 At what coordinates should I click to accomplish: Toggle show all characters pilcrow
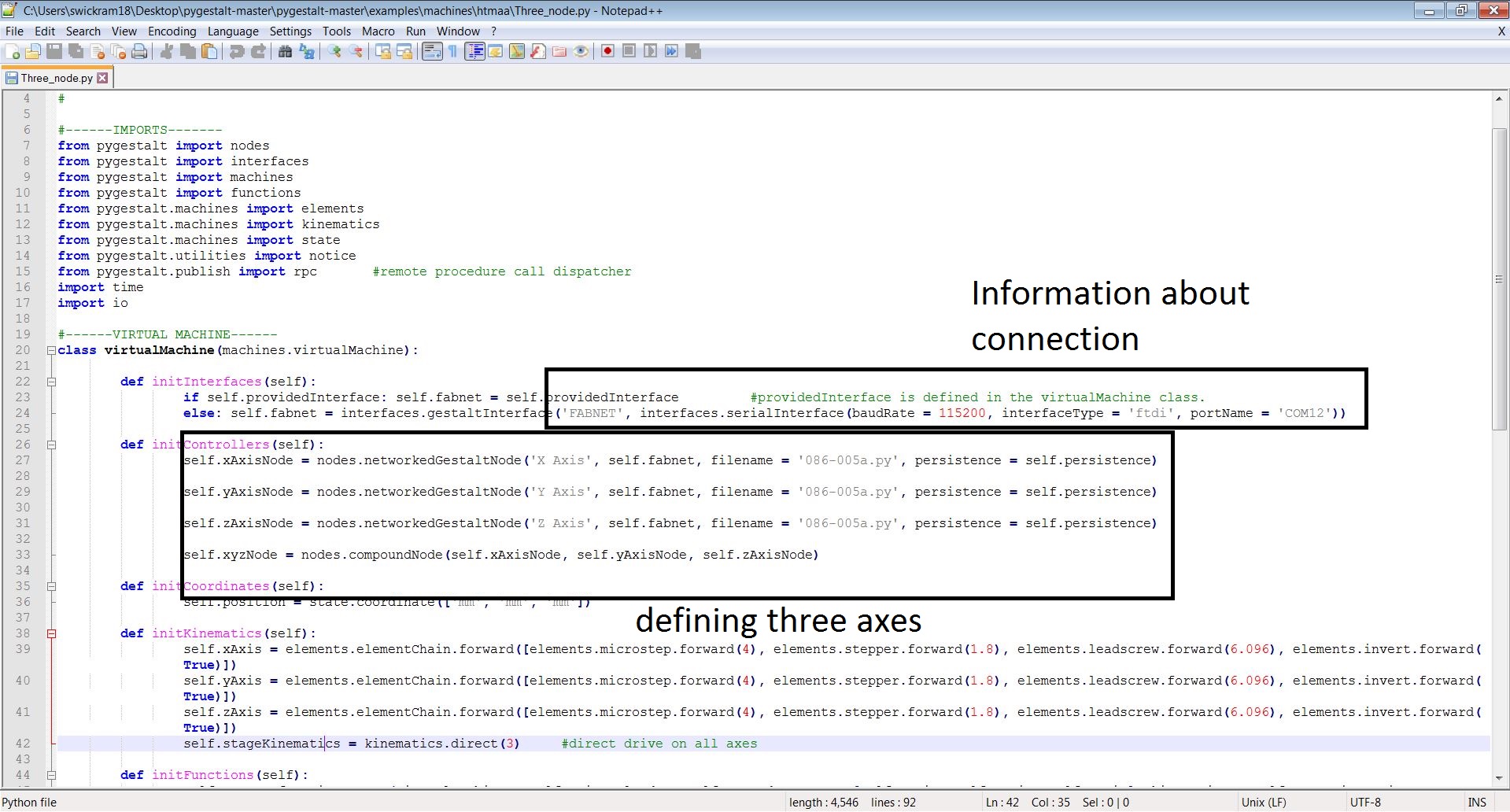453,51
